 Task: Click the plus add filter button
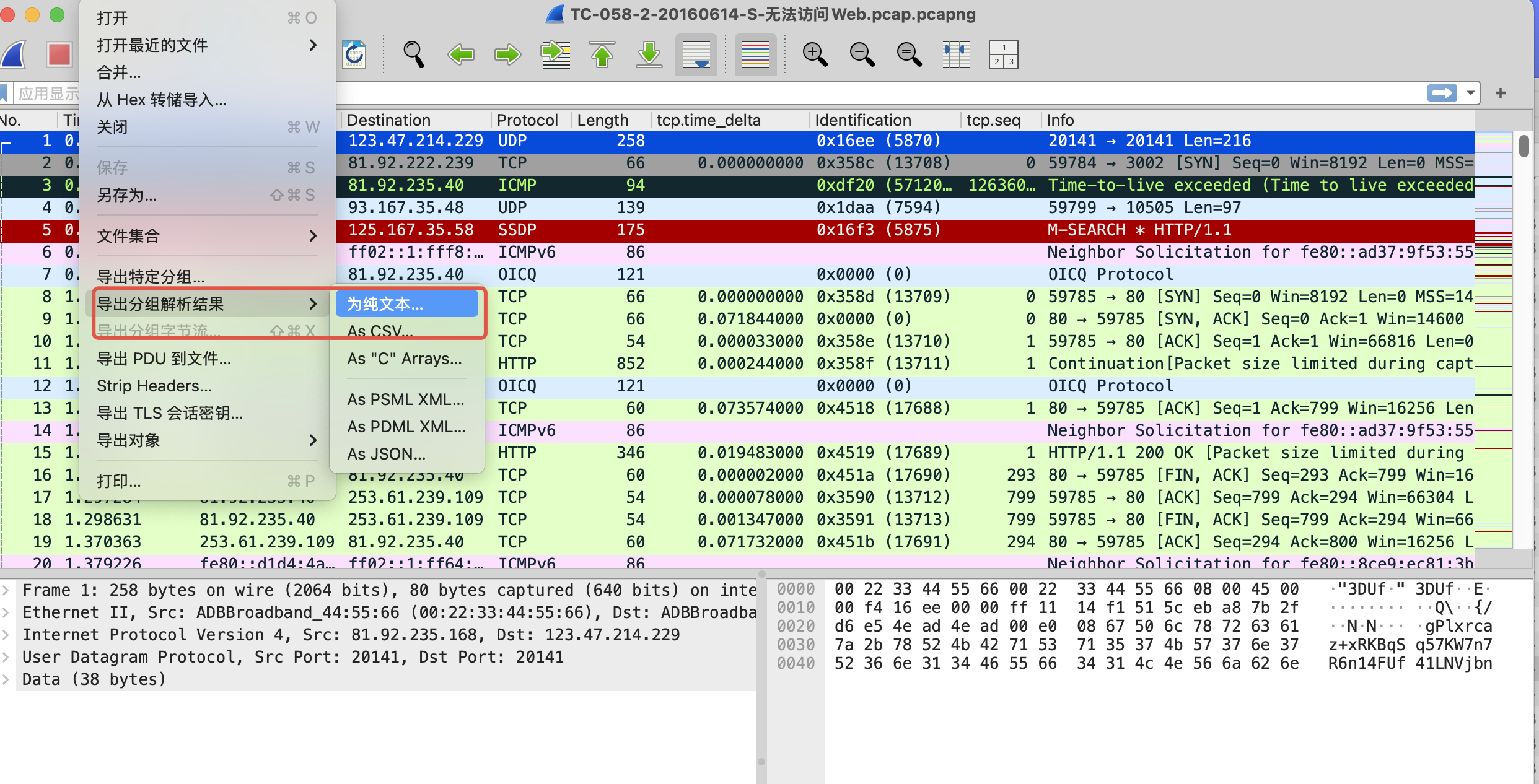pos(1500,93)
